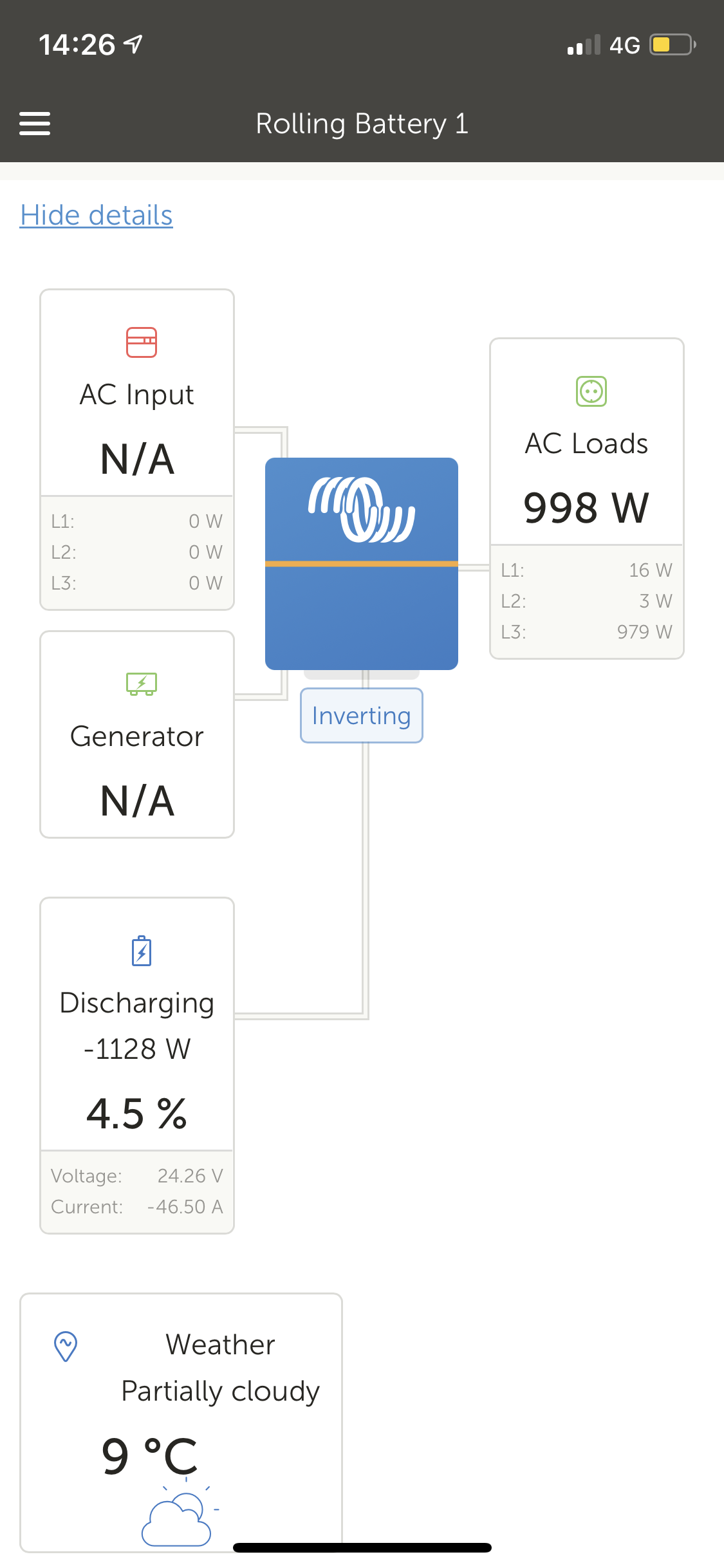
Task: Collapse the AC Input L1-L3 breakdown
Action: 136,552
